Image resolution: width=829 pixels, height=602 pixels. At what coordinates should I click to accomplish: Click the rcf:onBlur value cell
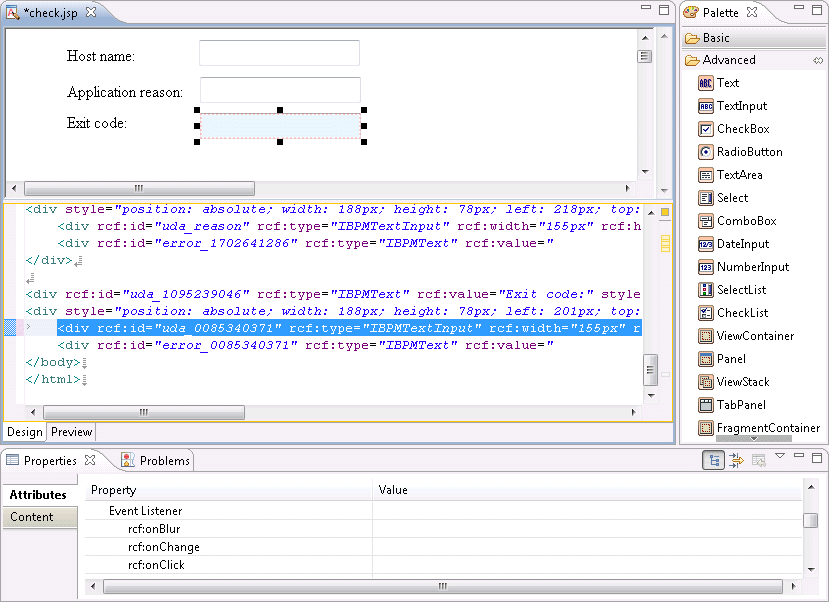click(x=587, y=529)
